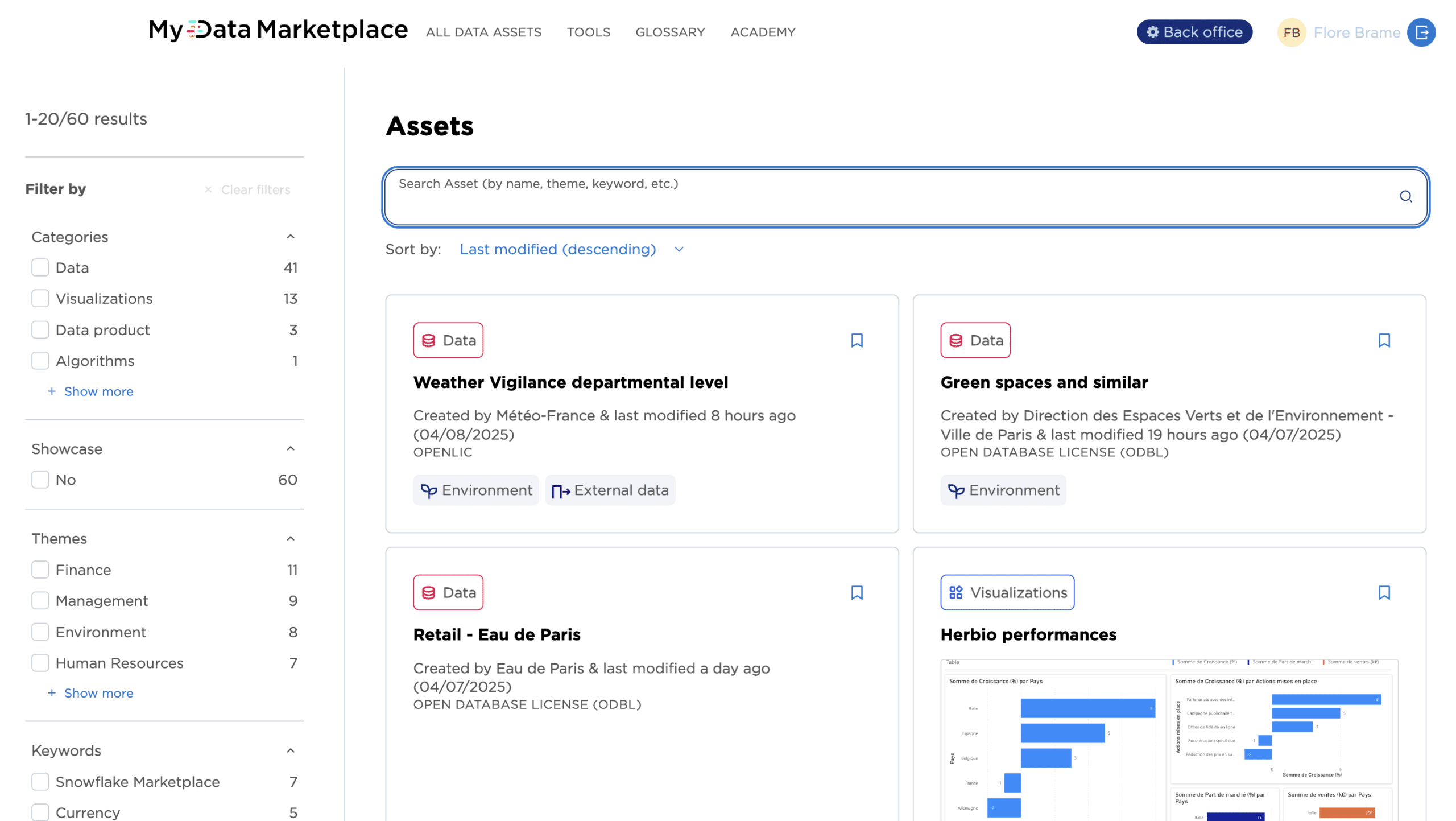Collapse the Categories filter section
Image resolution: width=1456 pixels, height=821 pixels.
click(x=291, y=237)
